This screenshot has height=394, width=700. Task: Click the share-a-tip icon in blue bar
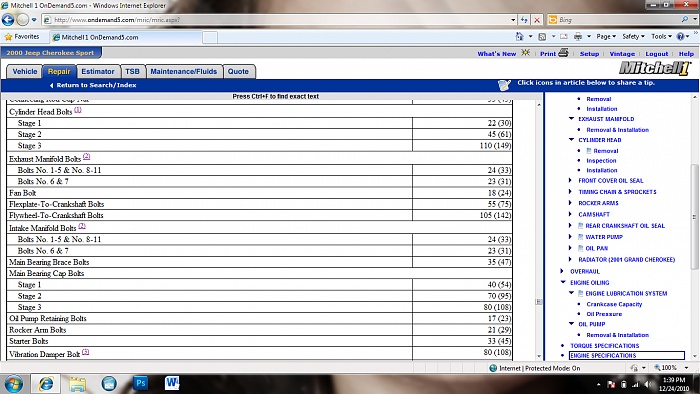[504, 85]
